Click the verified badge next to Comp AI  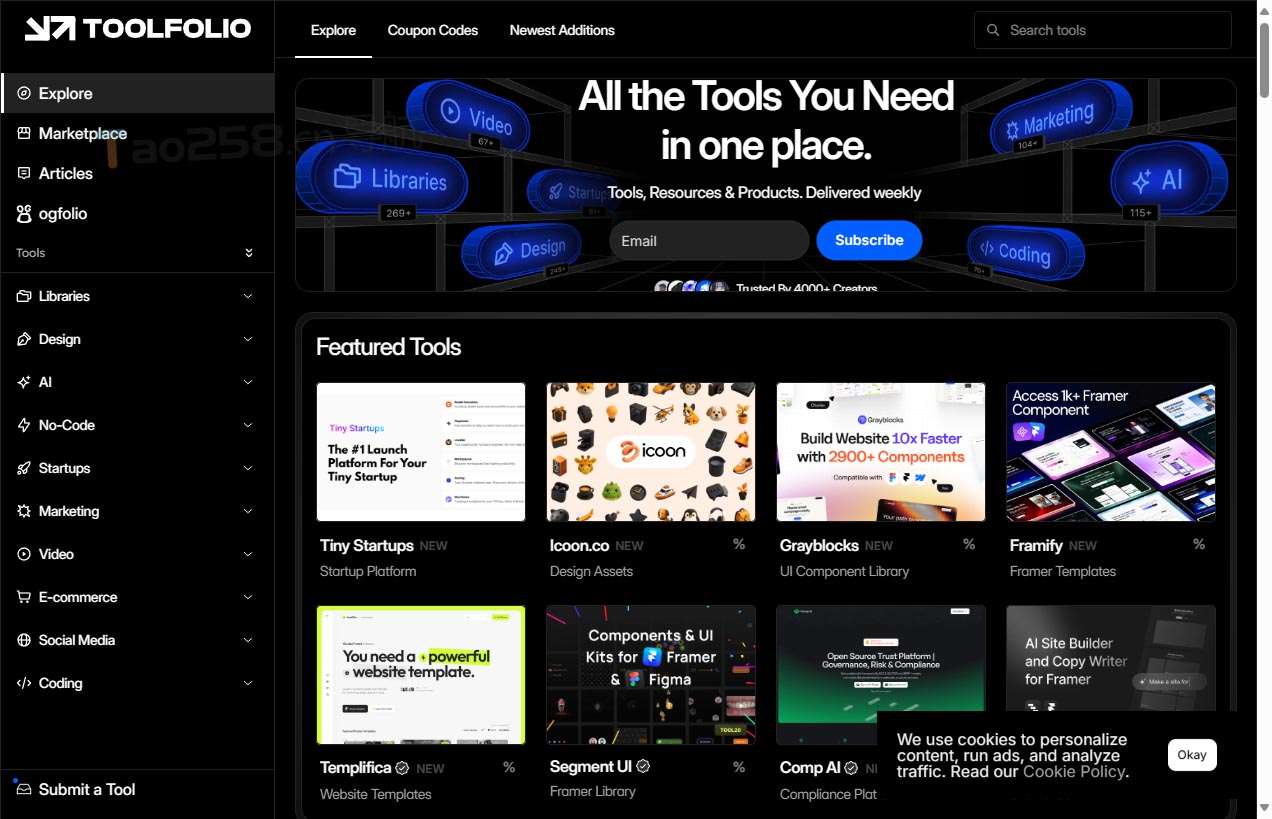[x=851, y=768]
